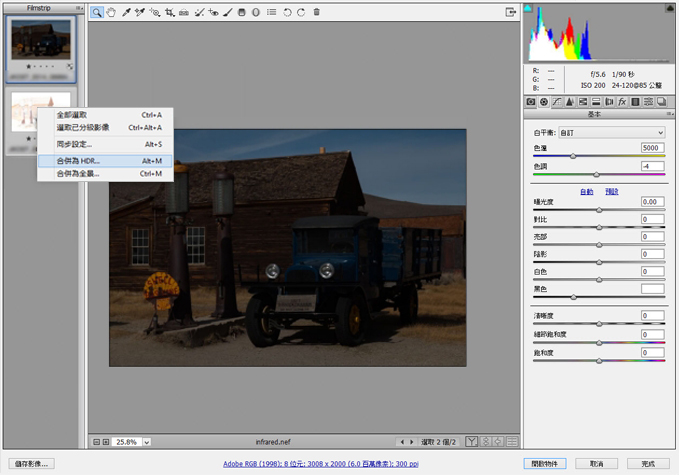The image size is (679, 475).
Task: Toggle highlight clipping warning in histogram
Action: (x=669, y=8)
